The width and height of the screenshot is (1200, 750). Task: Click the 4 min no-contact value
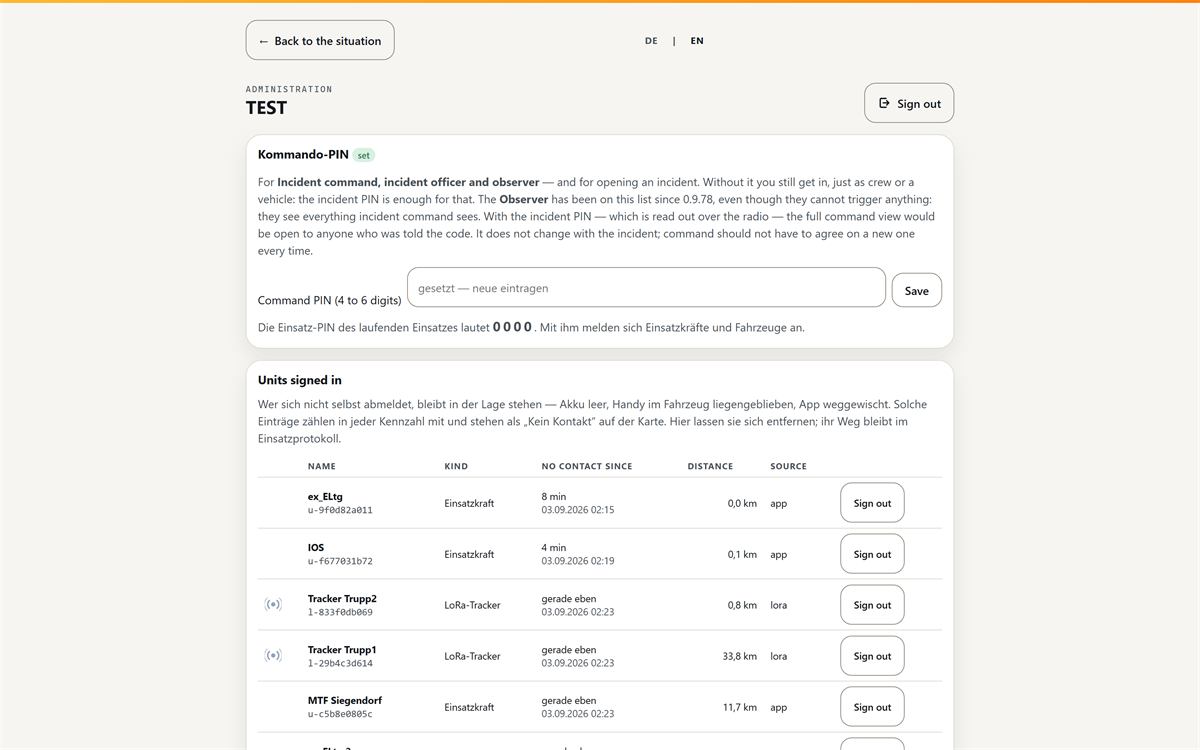point(554,547)
